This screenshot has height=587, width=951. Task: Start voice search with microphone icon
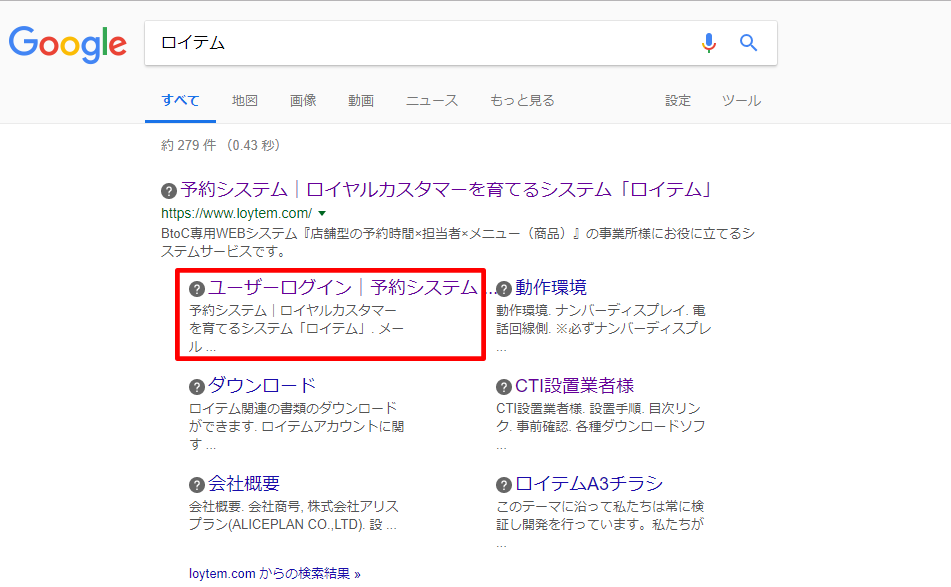click(708, 43)
